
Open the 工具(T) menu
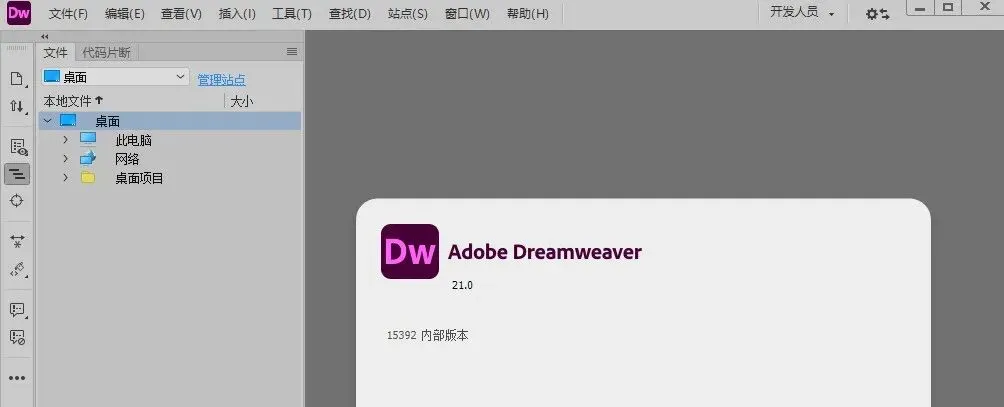click(x=292, y=14)
